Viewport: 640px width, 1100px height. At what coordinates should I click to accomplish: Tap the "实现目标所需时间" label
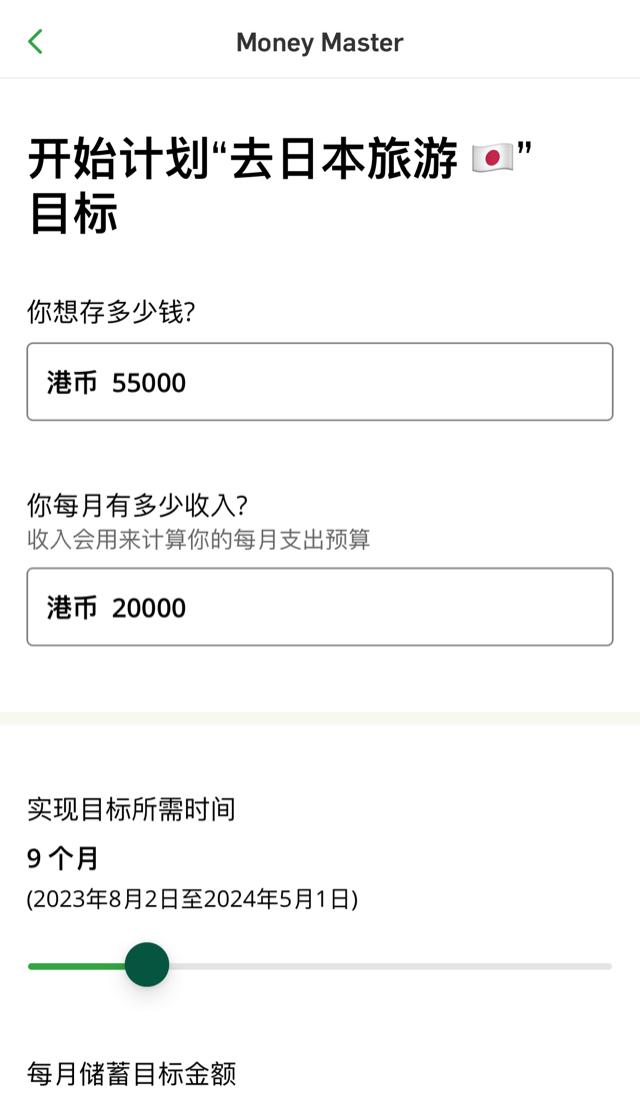pos(131,809)
